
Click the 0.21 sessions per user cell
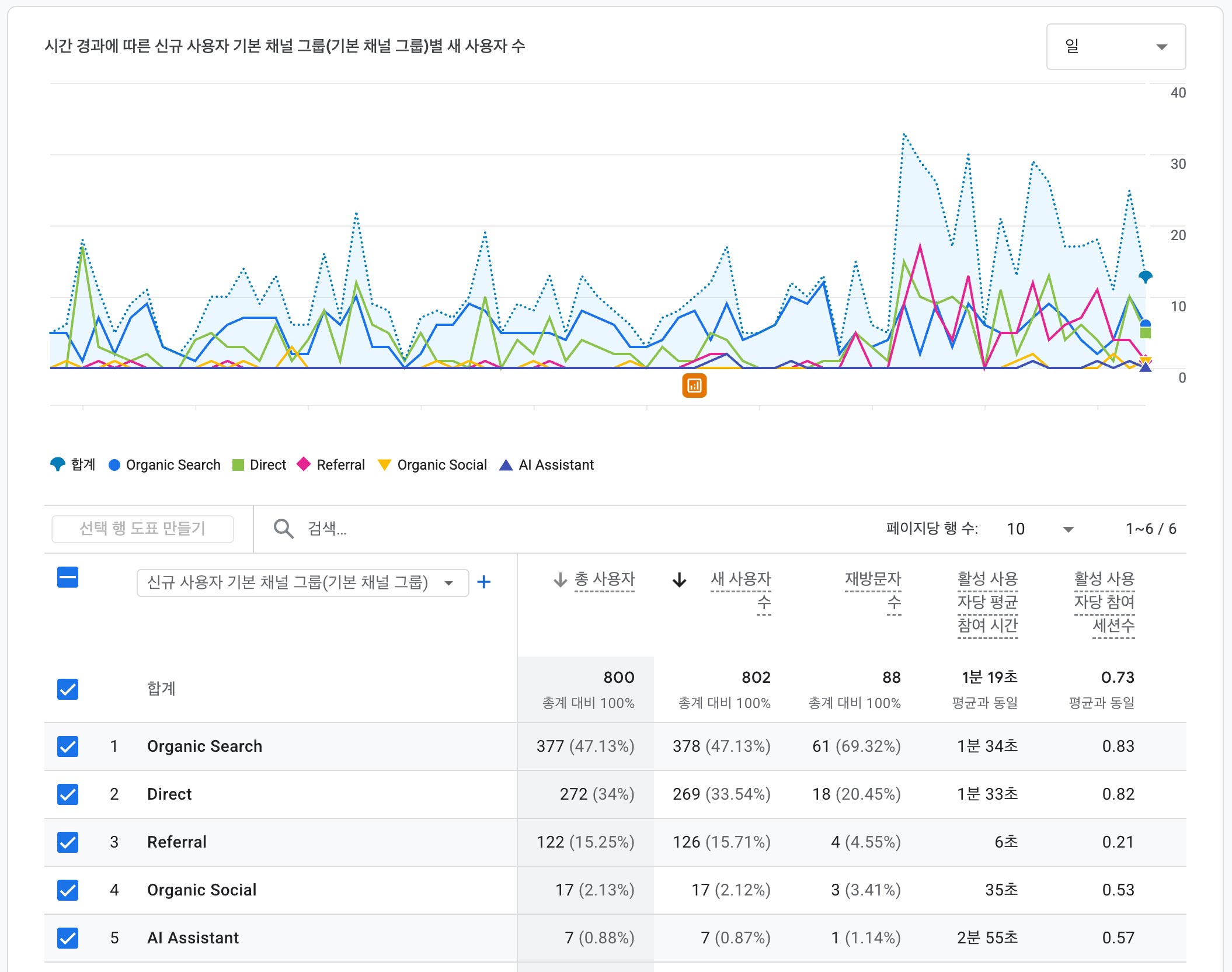(x=1118, y=842)
